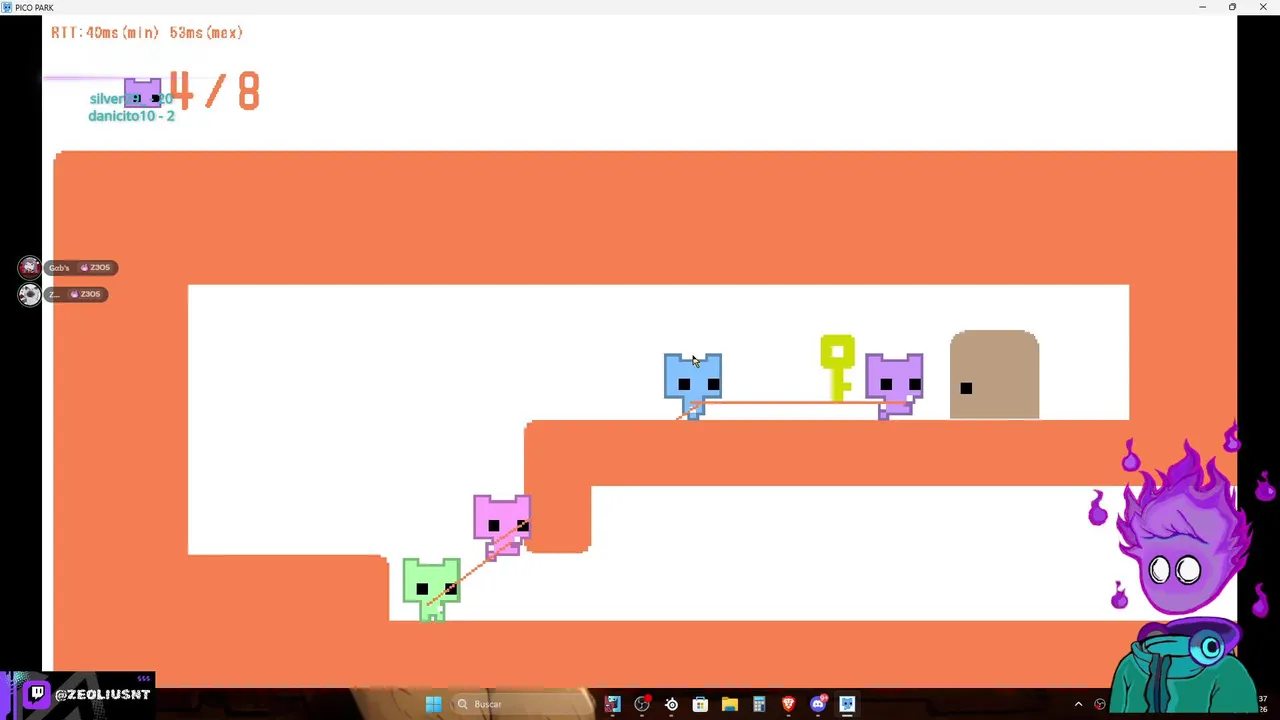Open Steam from the taskbar
This screenshot has height=720, width=1280.
tap(671, 704)
